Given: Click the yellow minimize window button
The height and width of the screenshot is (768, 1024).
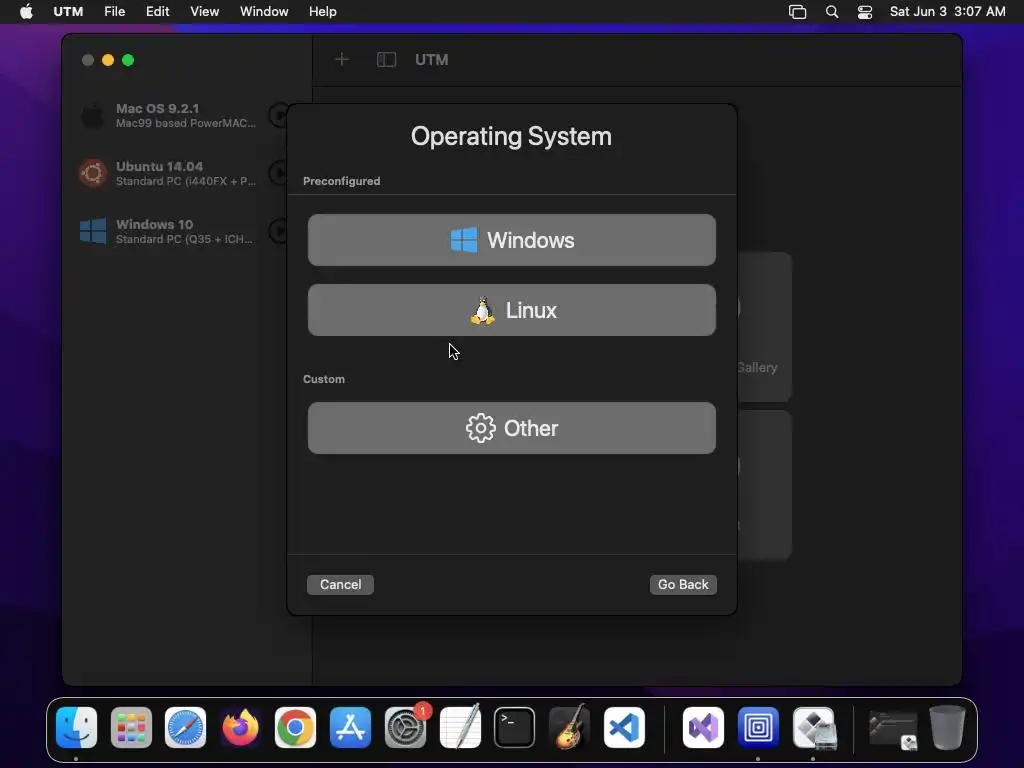Looking at the screenshot, I should coord(108,60).
